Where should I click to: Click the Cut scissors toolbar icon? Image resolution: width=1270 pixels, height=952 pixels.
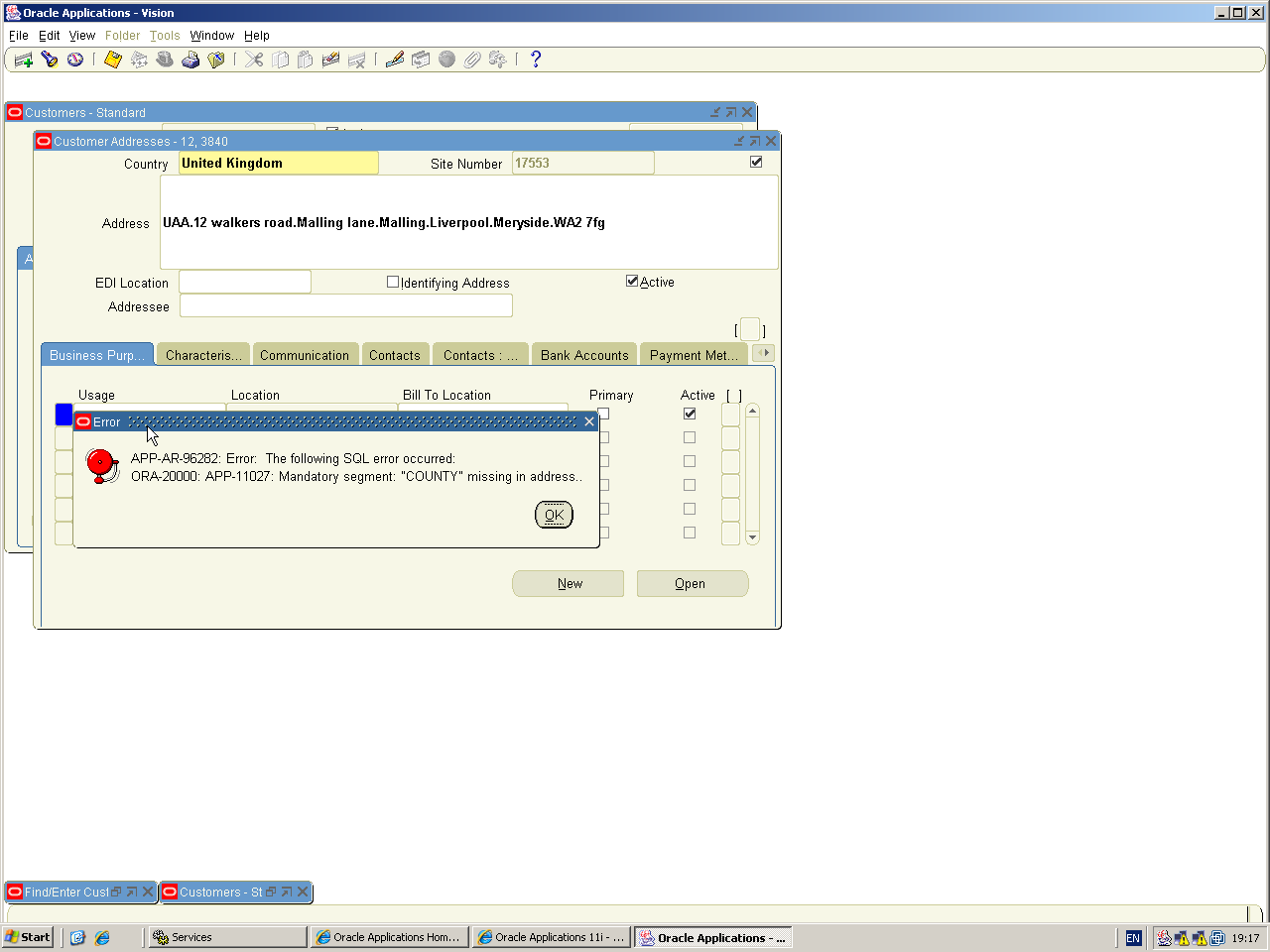click(x=254, y=59)
